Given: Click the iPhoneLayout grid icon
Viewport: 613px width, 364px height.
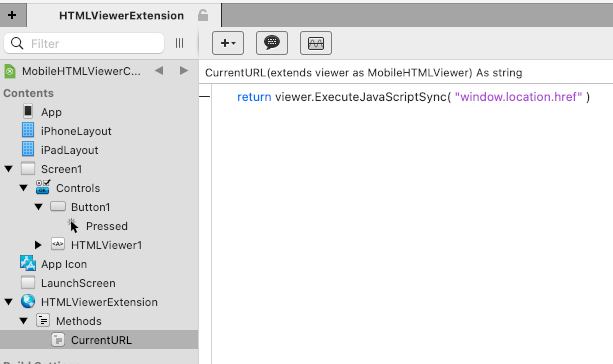Looking at the screenshot, I should tap(28, 130).
